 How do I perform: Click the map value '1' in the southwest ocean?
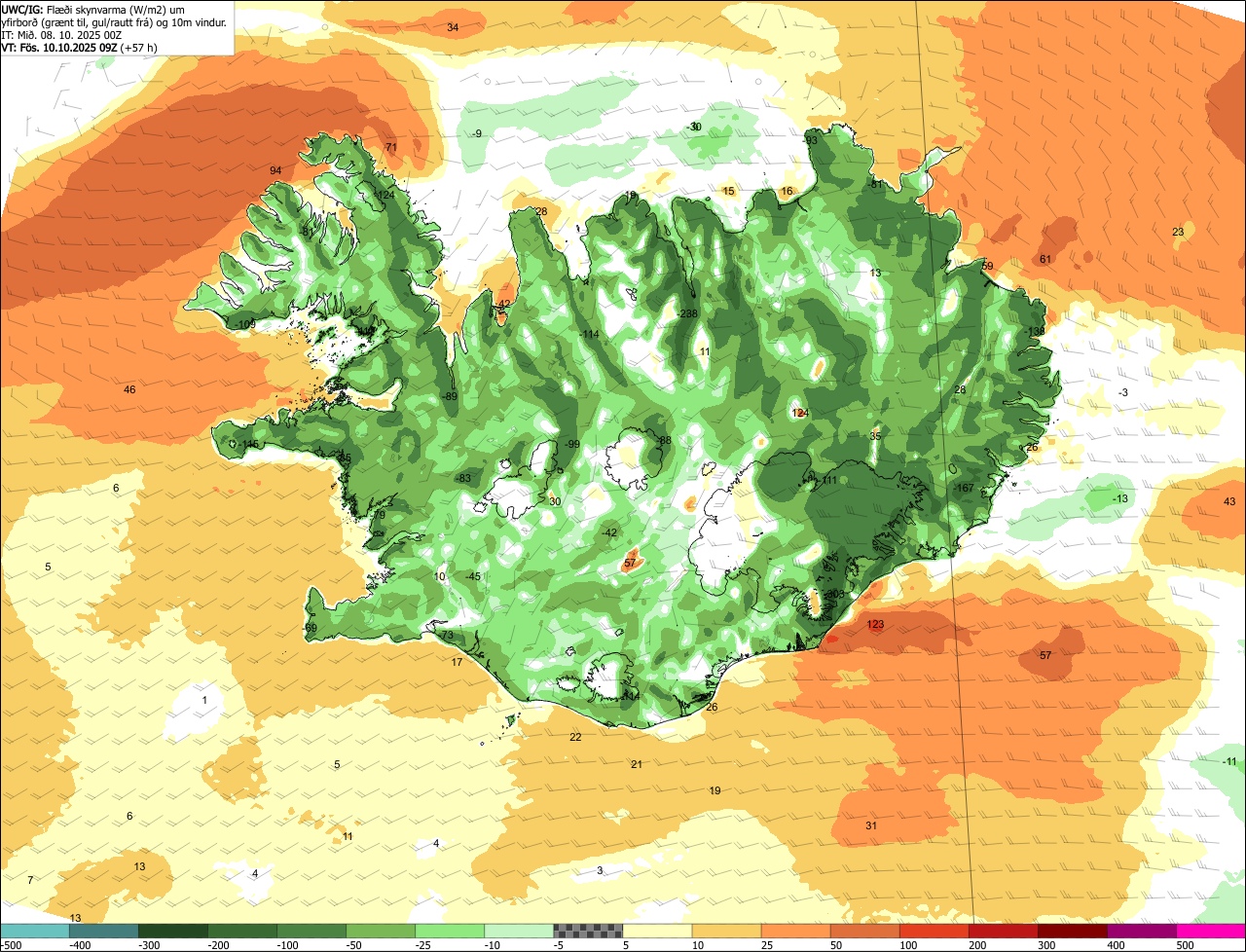[x=204, y=701]
